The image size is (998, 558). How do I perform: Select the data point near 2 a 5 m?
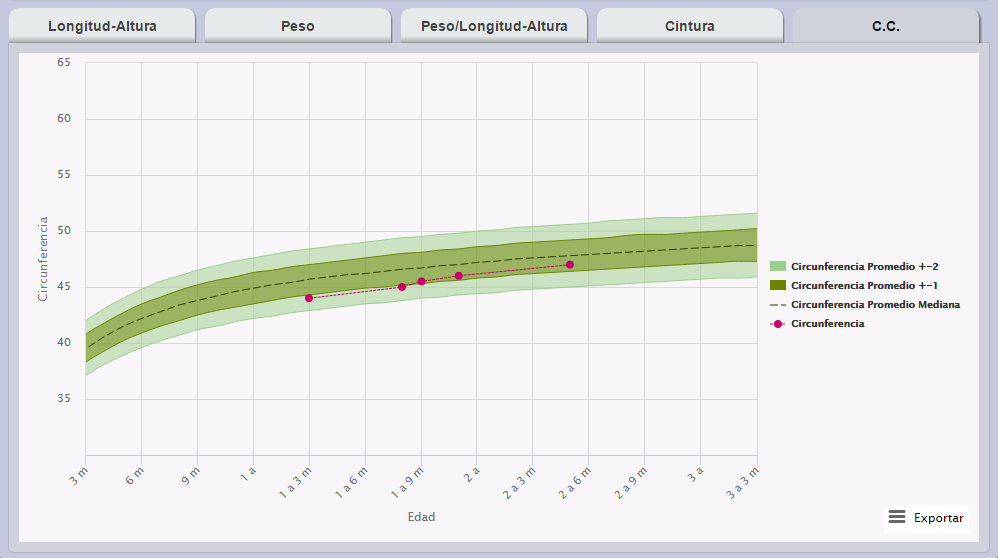[570, 265]
